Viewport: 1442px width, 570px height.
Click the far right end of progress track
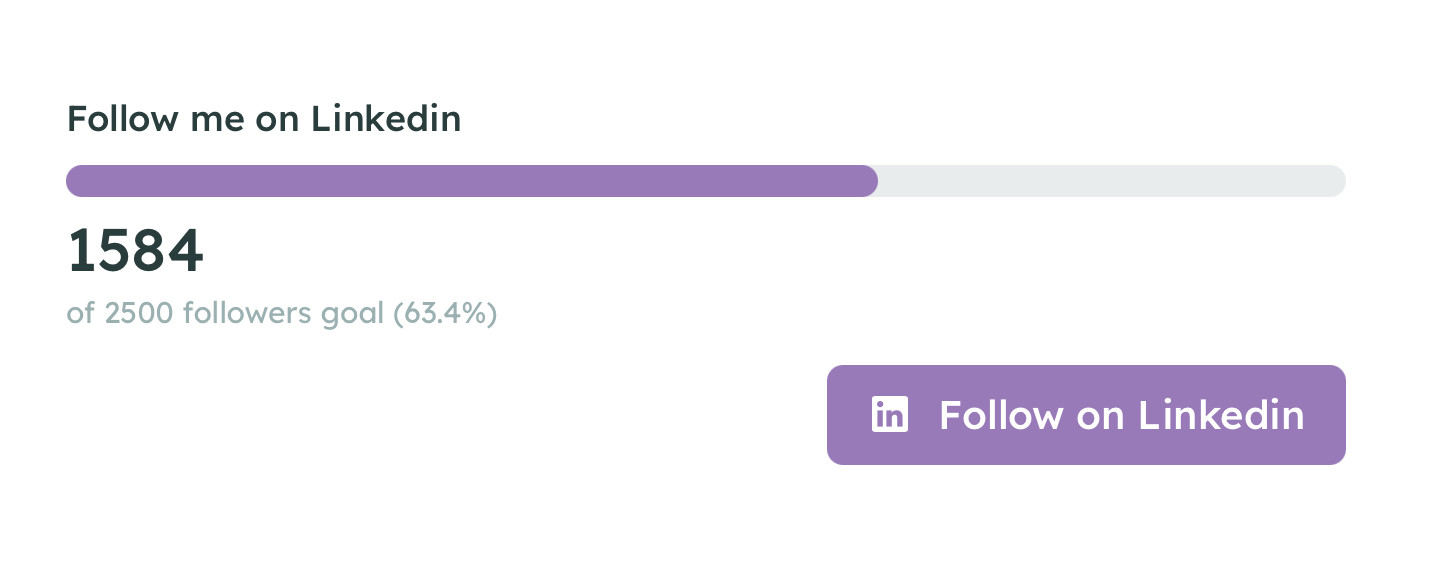(x=1337, y=181)
